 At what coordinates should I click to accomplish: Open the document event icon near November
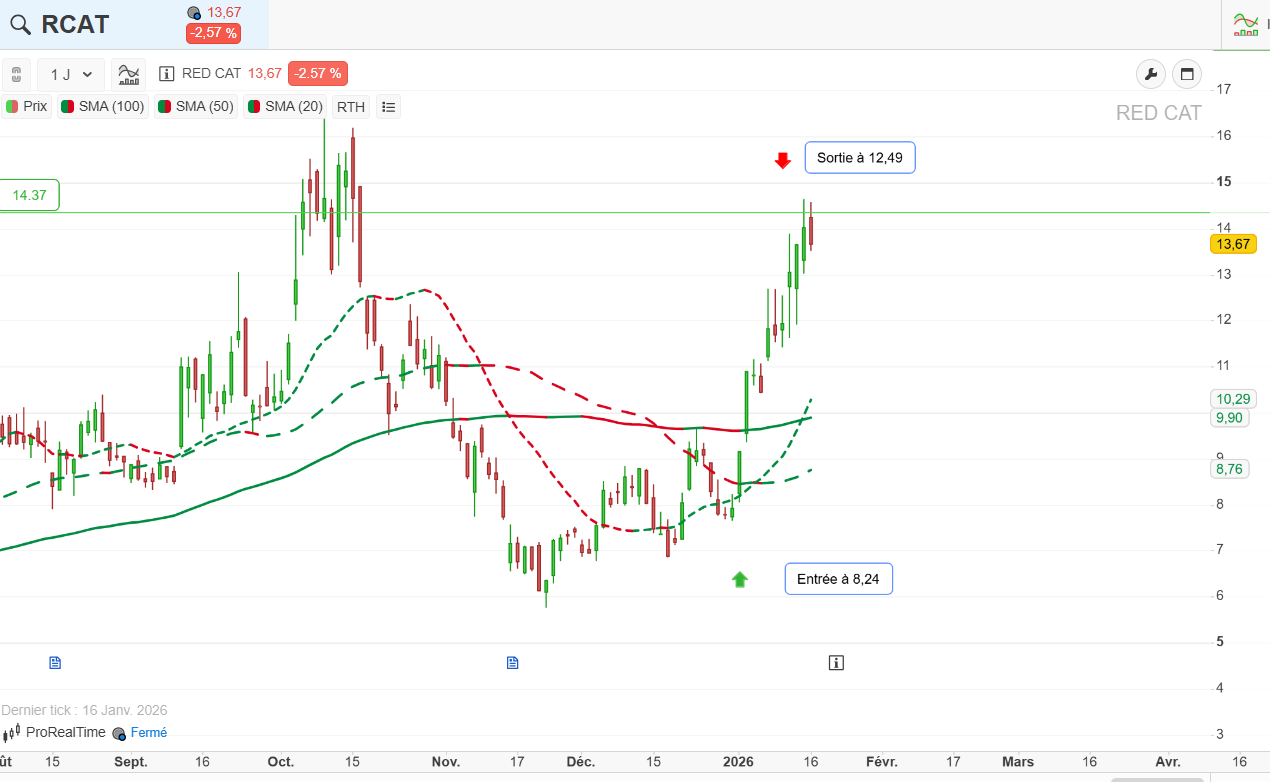pyautogui.click(x=513, y=662)
